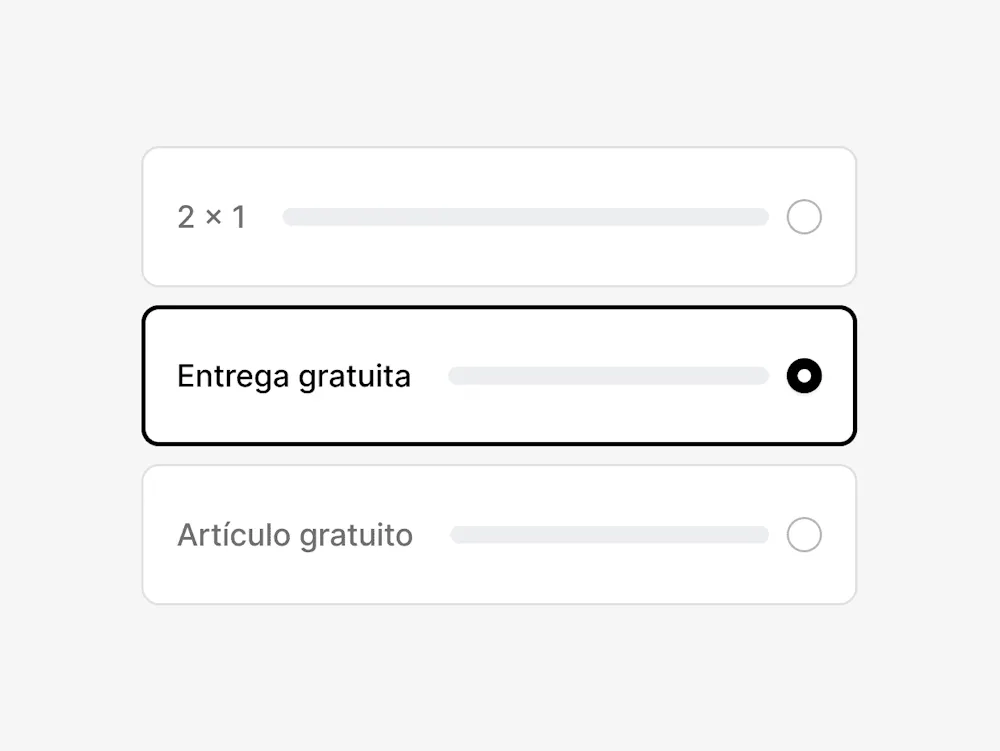Click the gray bar next to Entrega gratuita

608,376
